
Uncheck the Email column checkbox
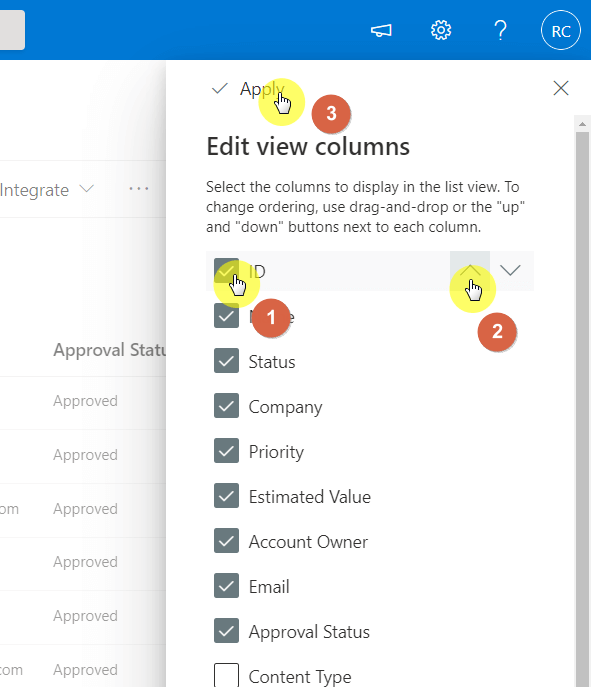click(x=226, y=586)
